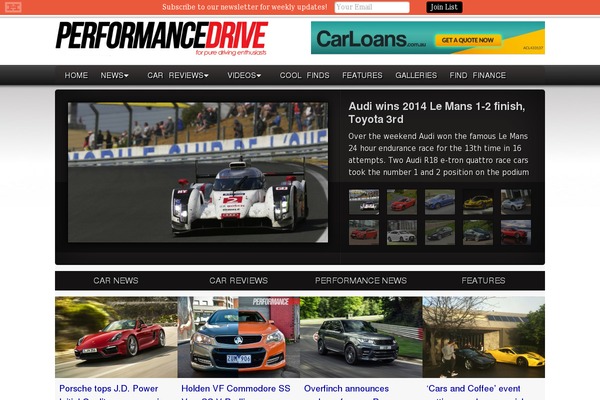
Task: Switch to the CAR NEWS tab
Action: coord(116,281)
